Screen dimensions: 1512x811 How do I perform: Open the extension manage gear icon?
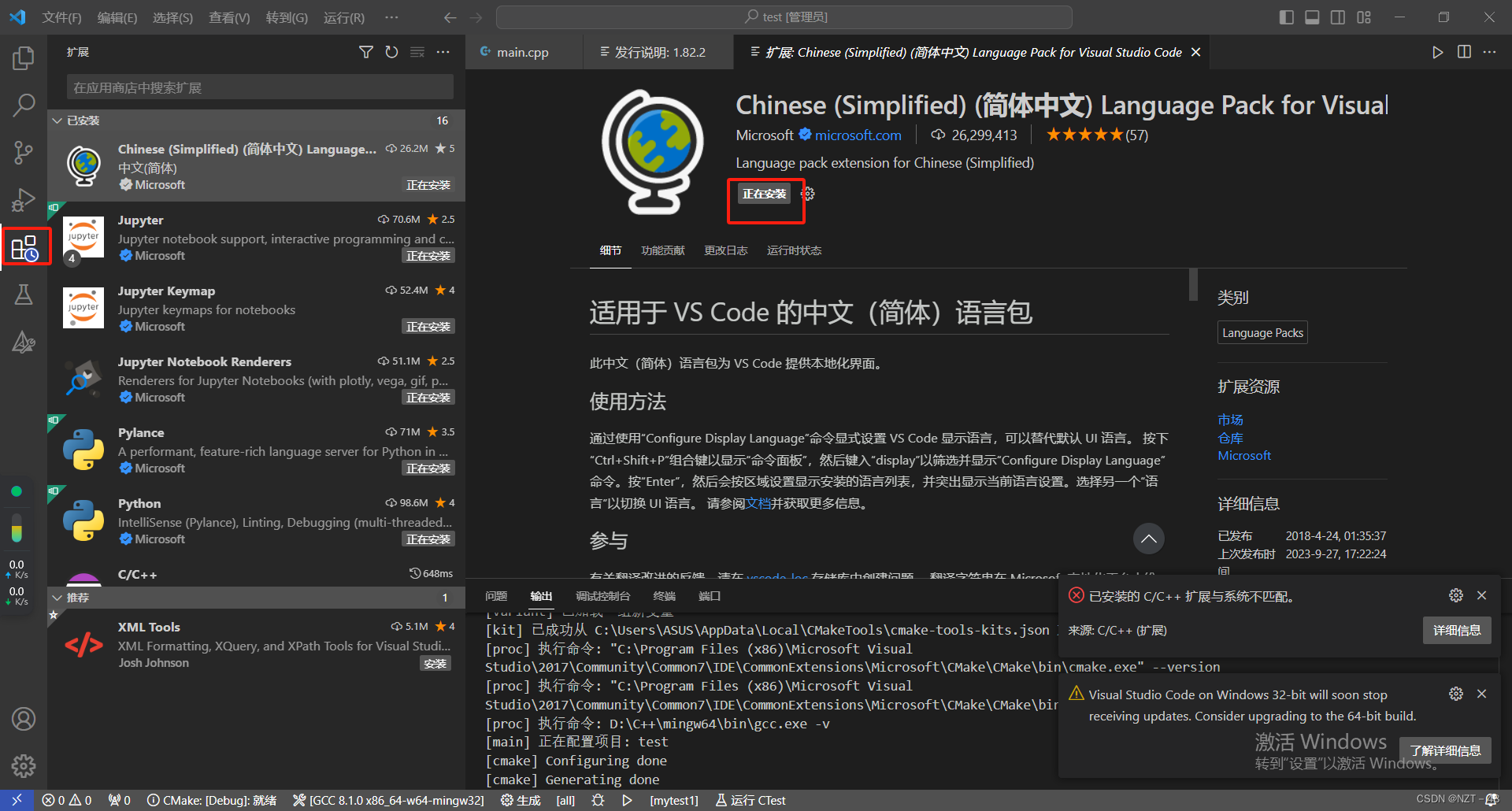pos(808,194)
